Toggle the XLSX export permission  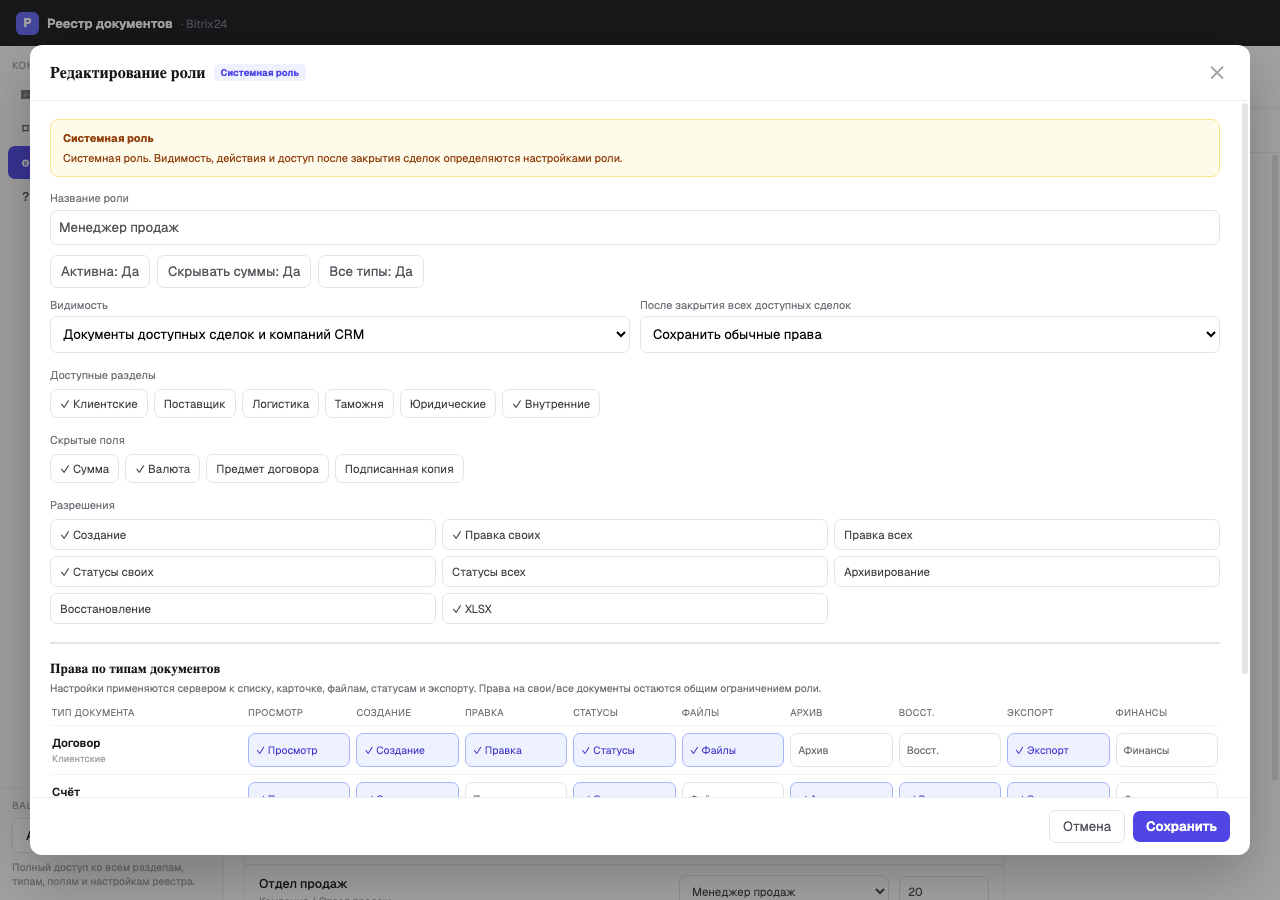(635, 609)
